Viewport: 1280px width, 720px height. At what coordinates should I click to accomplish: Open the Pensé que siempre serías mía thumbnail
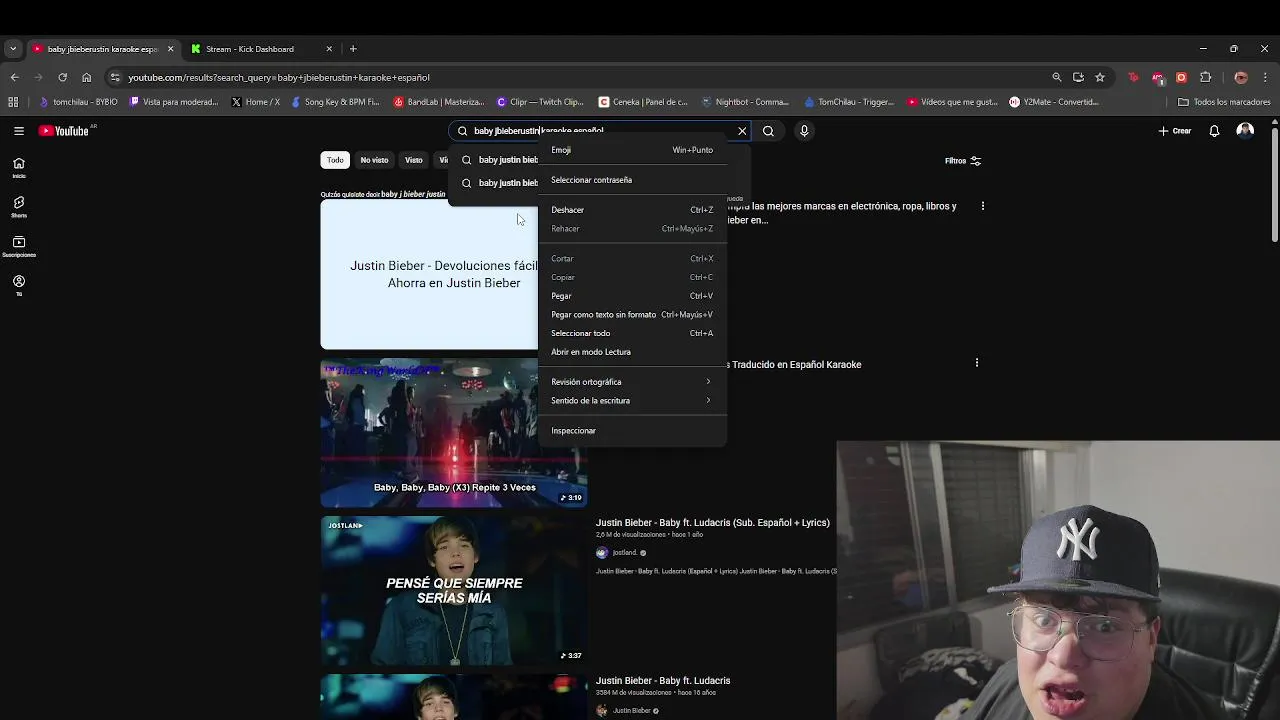[454, 591]
